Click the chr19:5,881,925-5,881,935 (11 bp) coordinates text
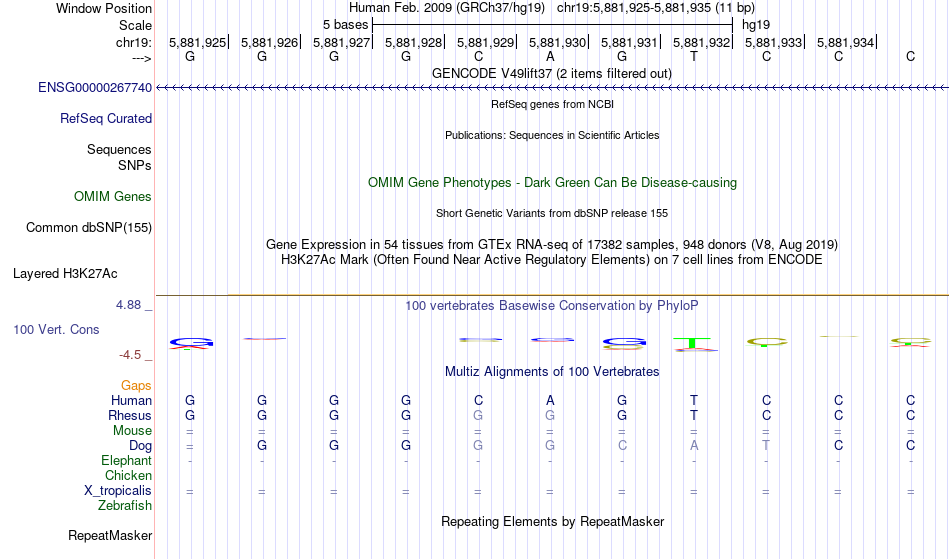Screen dimensions: 950x559 [x=656, y=8]
